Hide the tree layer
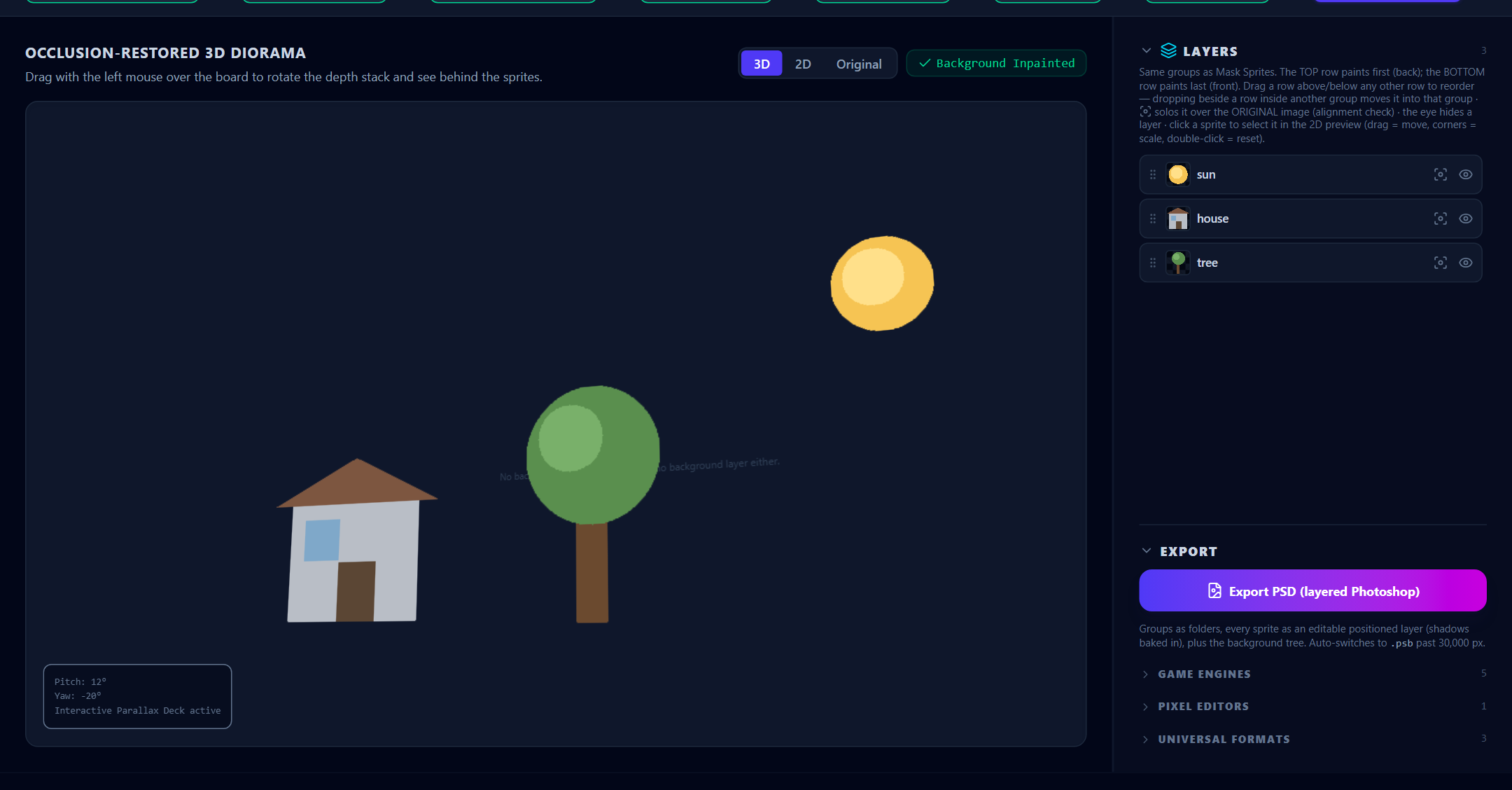Image resolution: width=1512 pixels, height=790 pixels. (x=1466, y=263)
